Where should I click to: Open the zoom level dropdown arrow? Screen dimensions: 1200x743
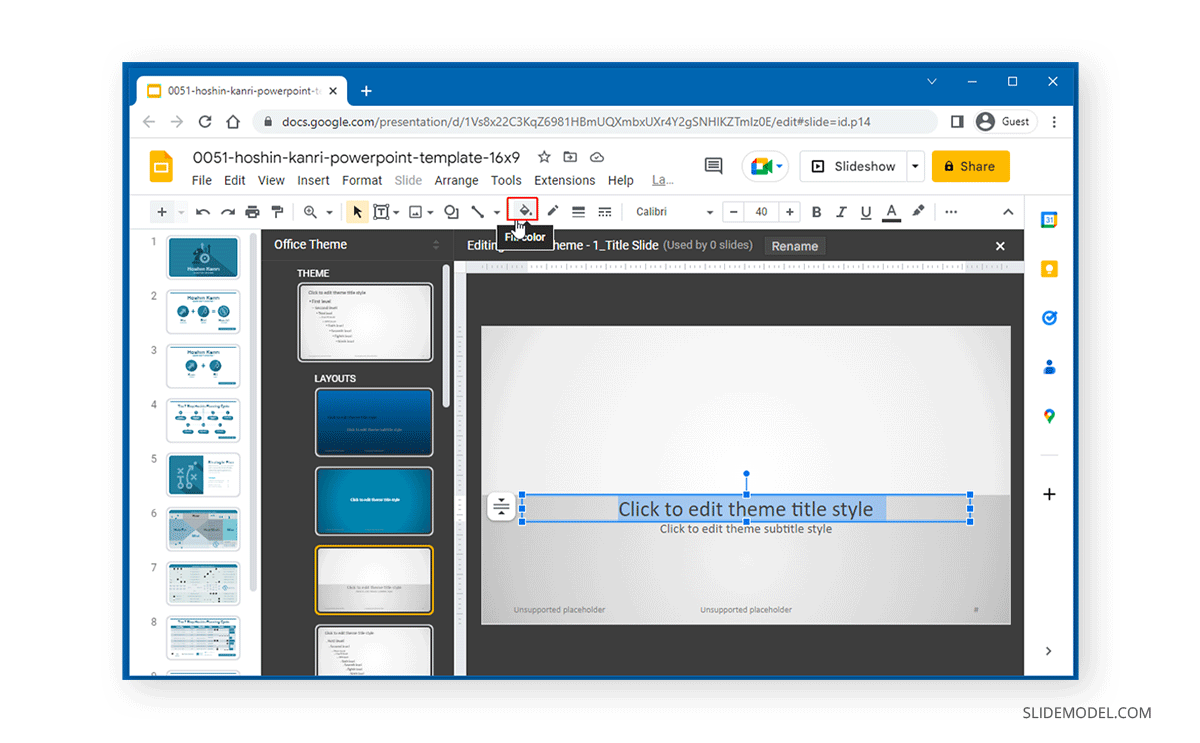tap(329, 212)
